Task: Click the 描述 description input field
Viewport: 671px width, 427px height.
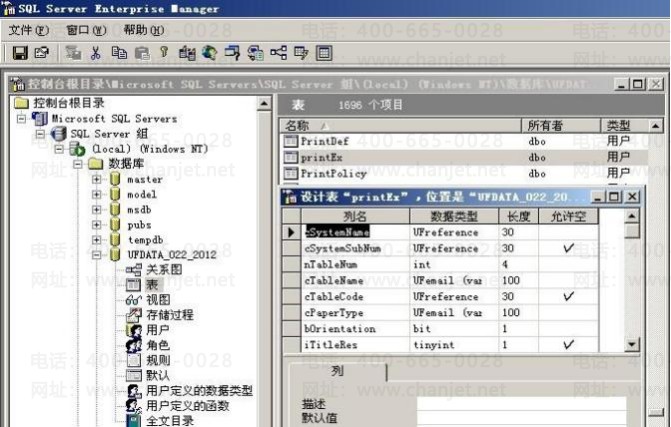Action: pos(521,404)
